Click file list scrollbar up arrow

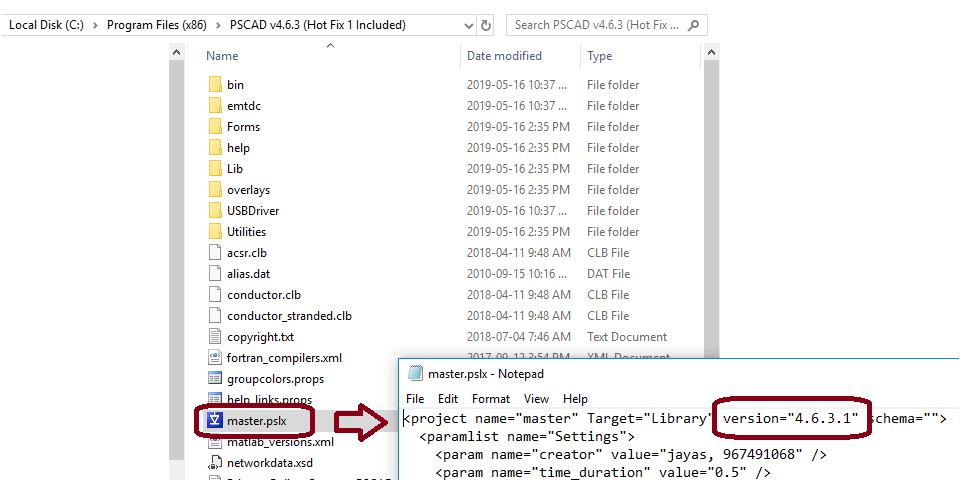[x=712, y=53]
